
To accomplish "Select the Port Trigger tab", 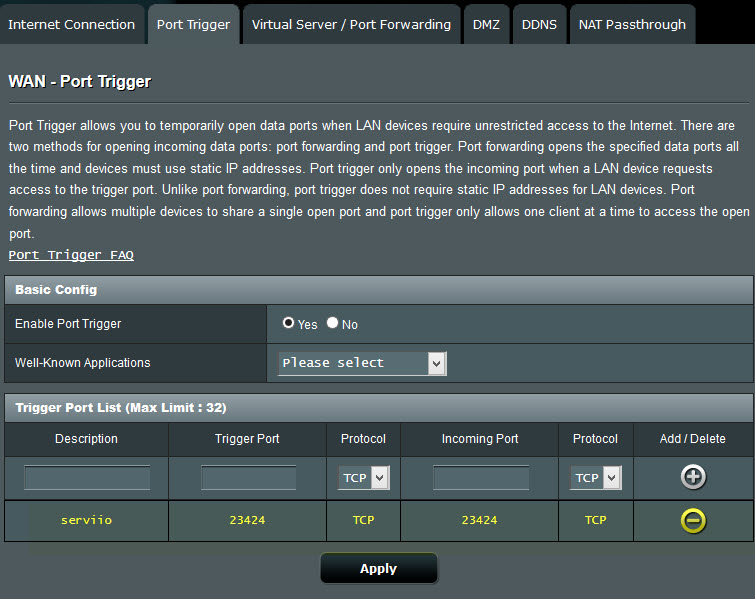I will (x=193, y=24).
